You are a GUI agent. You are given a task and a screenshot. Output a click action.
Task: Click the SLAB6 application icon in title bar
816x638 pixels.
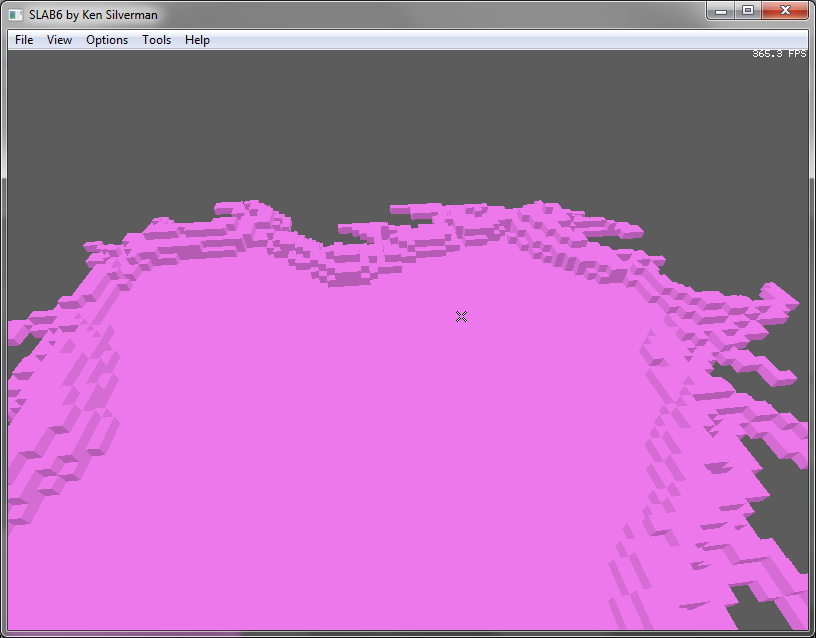(16, 15)
